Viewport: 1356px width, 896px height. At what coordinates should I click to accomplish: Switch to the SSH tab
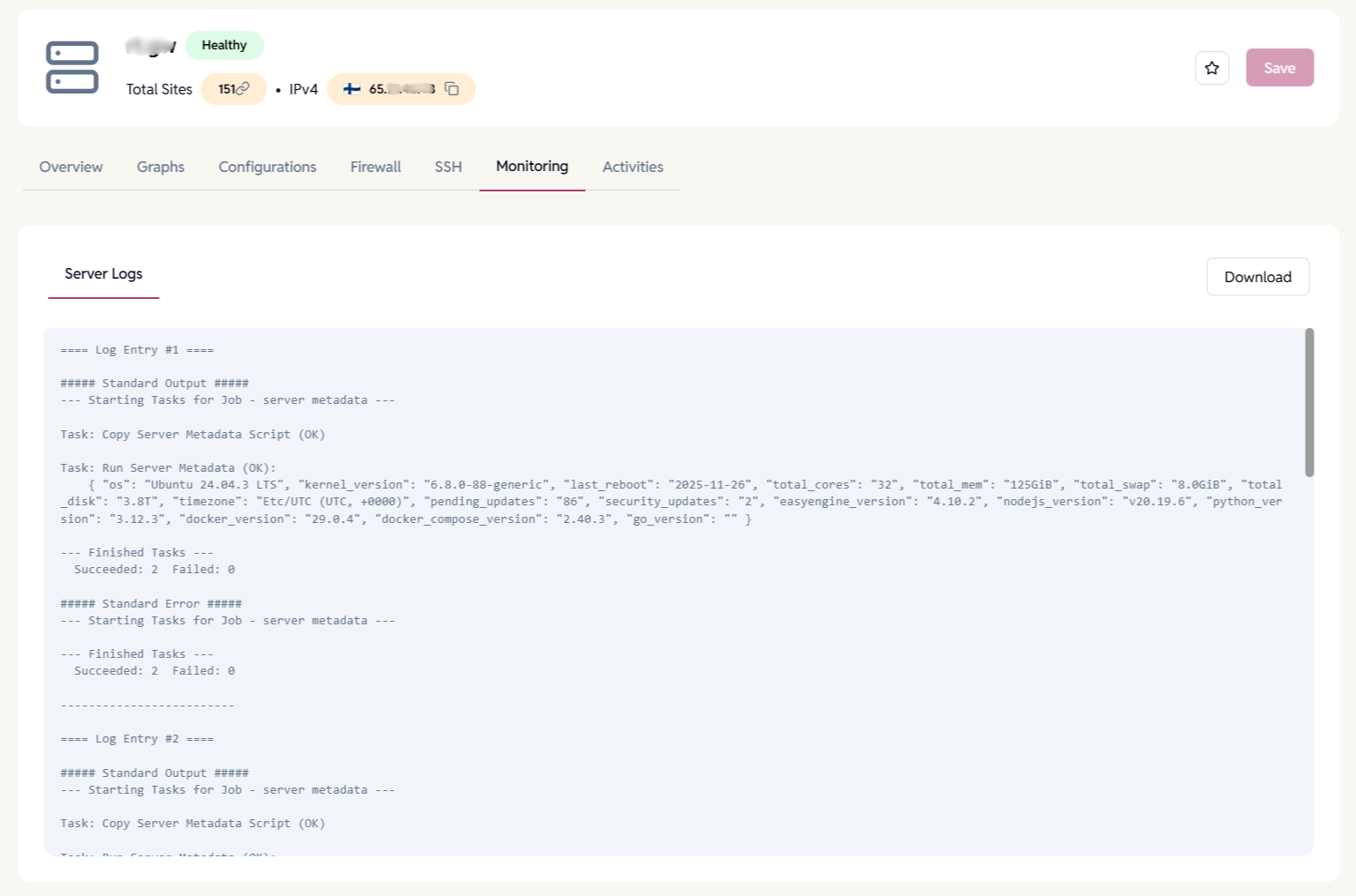[447, 167]
